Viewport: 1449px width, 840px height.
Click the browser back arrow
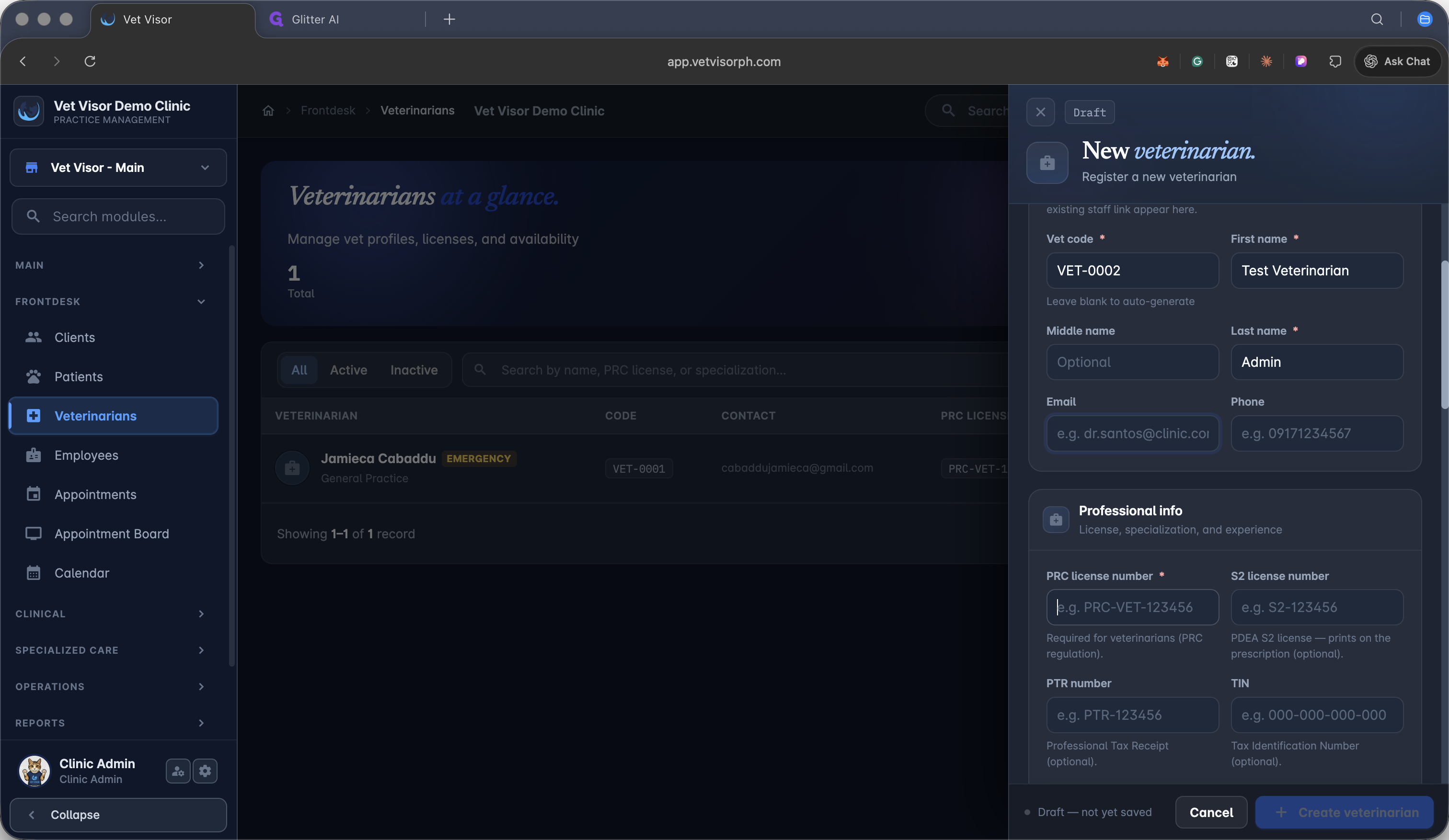tap(23, 61)
